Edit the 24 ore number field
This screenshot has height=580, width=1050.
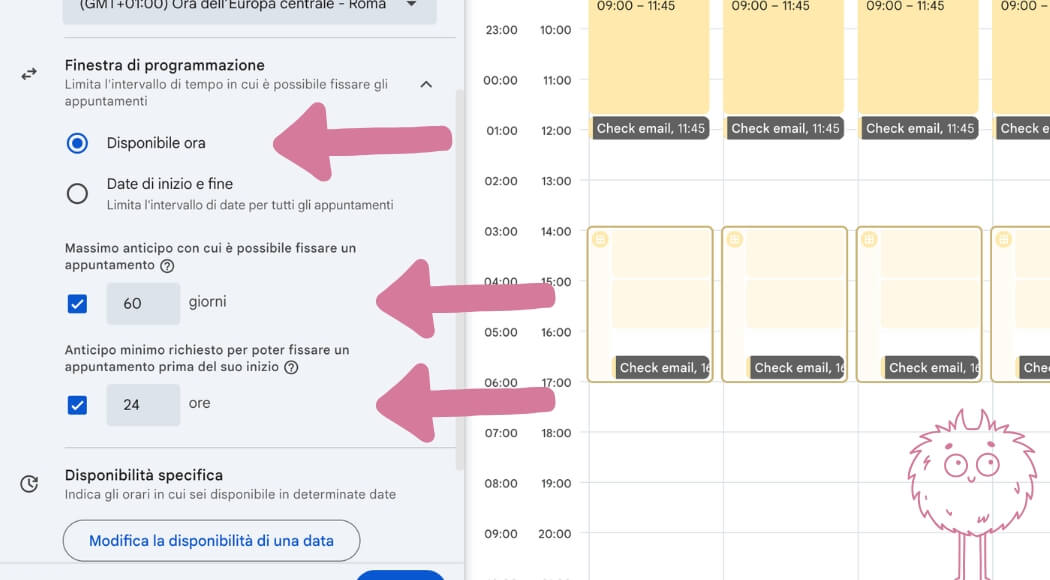[x=143, y=405]
